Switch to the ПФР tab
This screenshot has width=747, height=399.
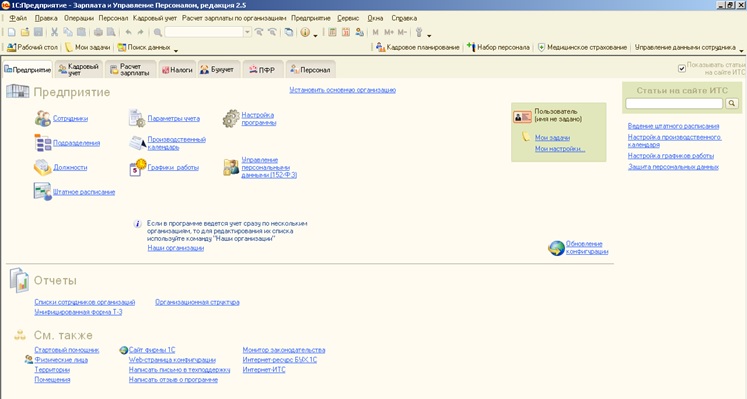coord(262,70)
